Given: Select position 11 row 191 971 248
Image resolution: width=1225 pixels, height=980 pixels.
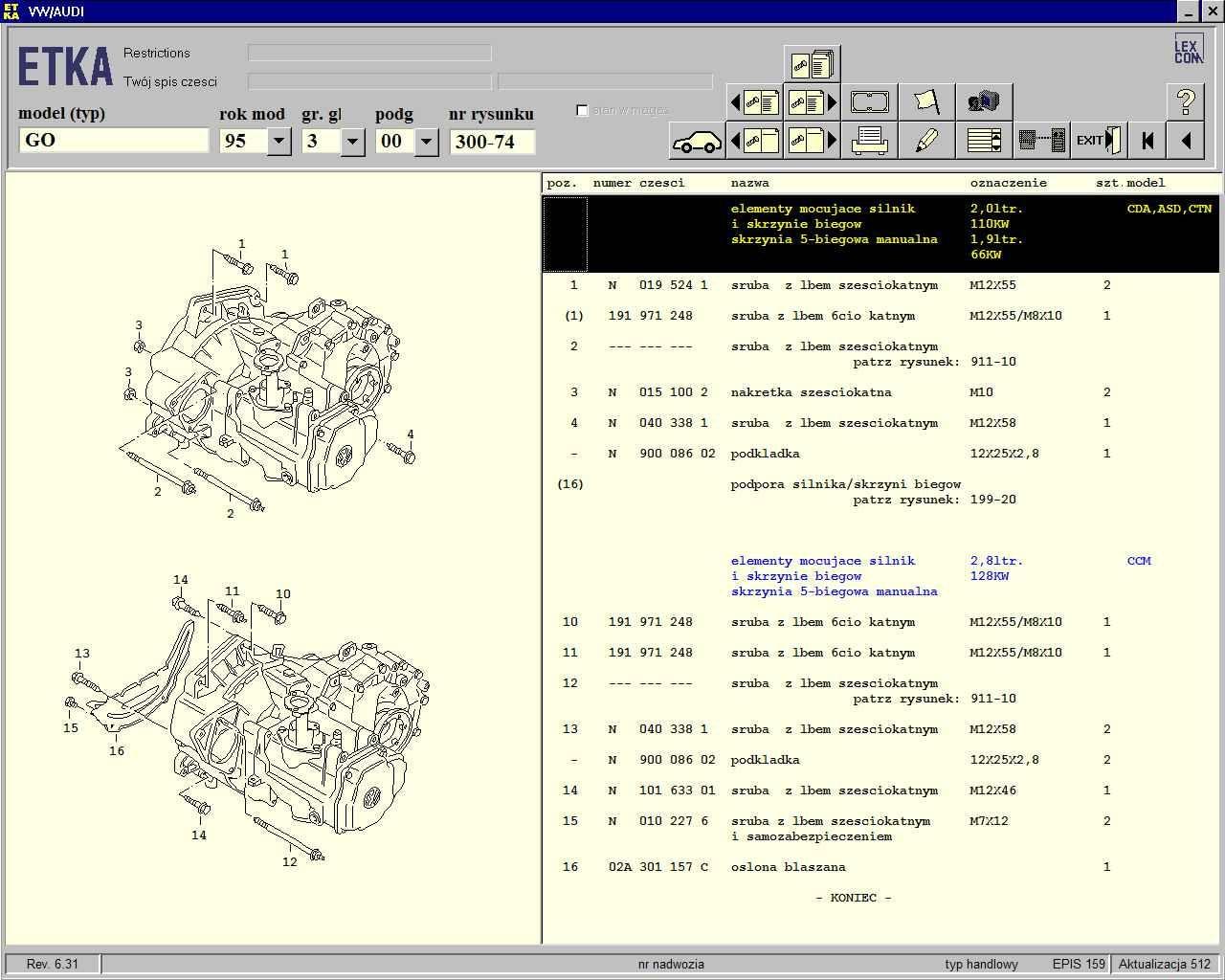Looking at the screenshot, I should point(880,653).
